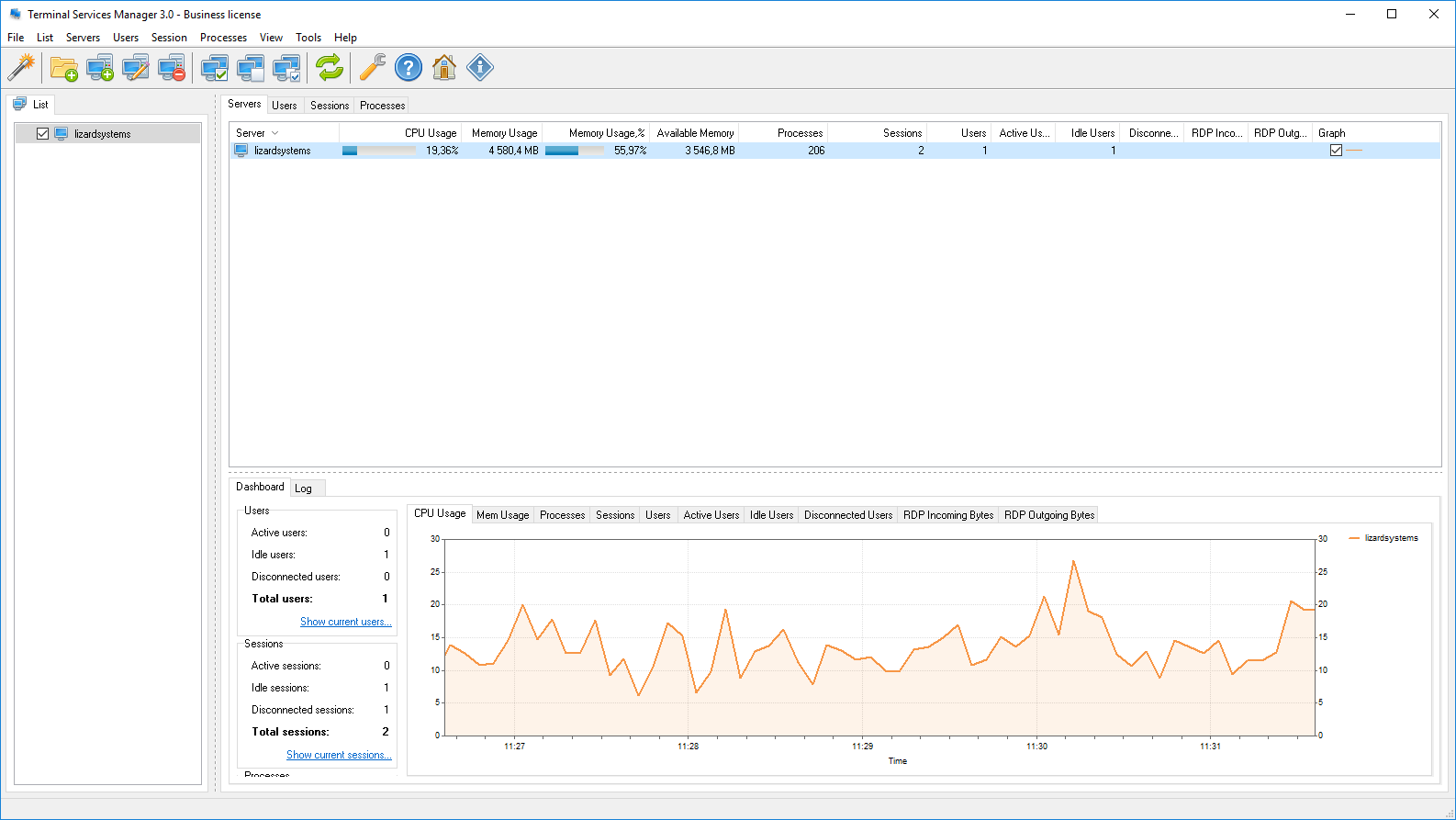1456x820 pixels.
Task: Click the magic wand wizard icon
Action: 21,67
